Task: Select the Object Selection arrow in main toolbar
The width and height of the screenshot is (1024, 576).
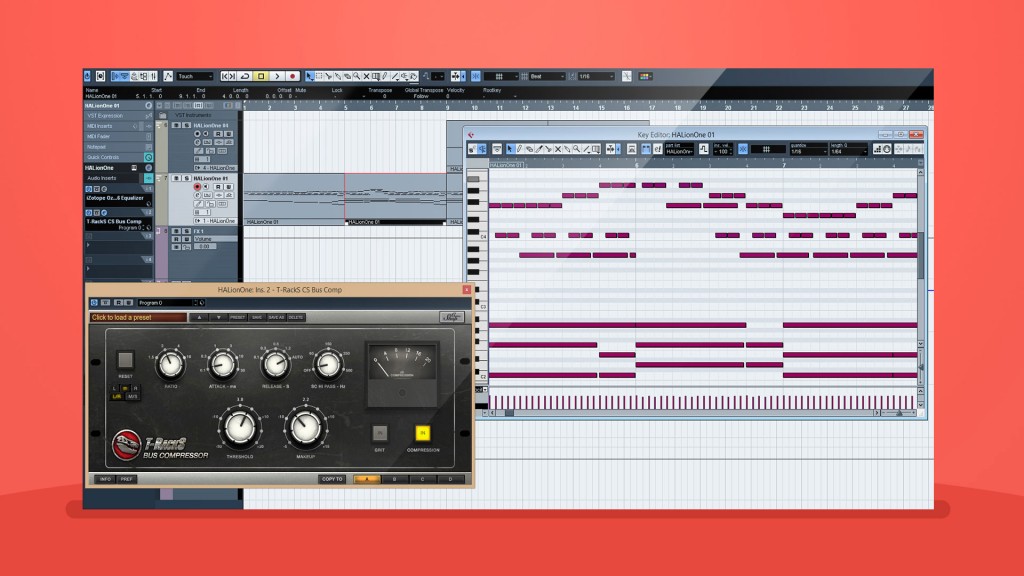Action: tap(309, 76)
